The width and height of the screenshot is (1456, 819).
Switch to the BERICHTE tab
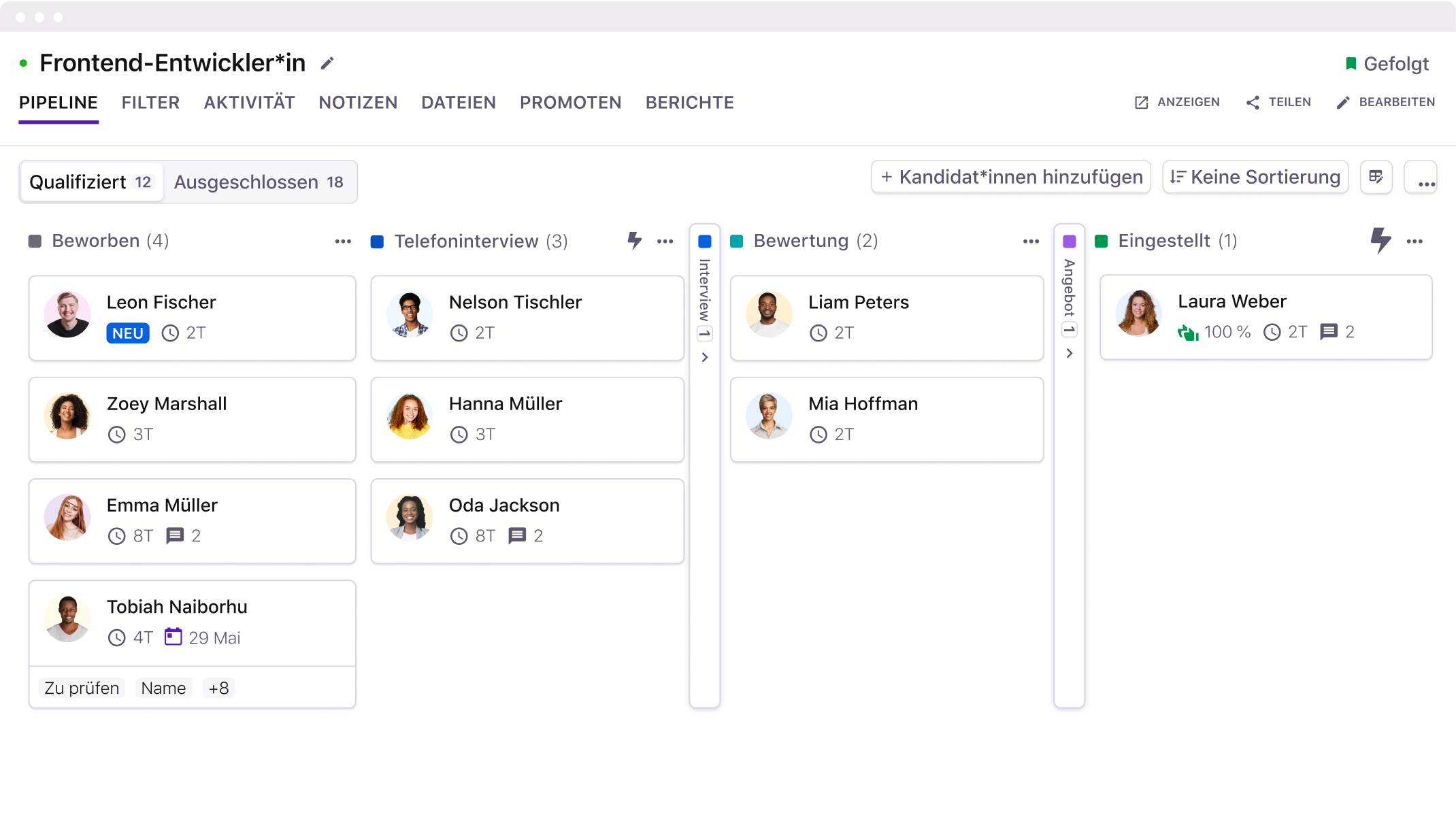[x=689, y=102]
